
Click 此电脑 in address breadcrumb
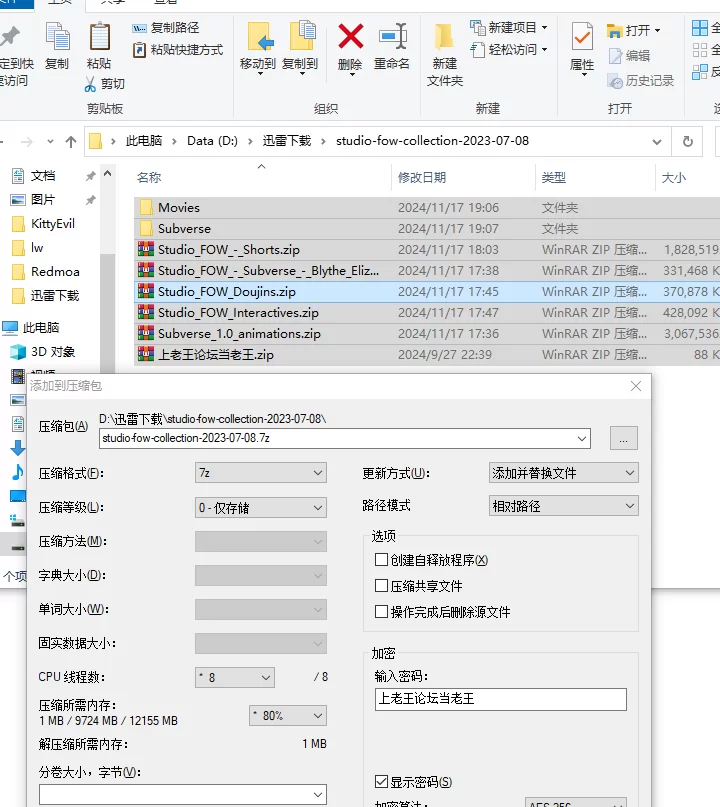(144, 141)
